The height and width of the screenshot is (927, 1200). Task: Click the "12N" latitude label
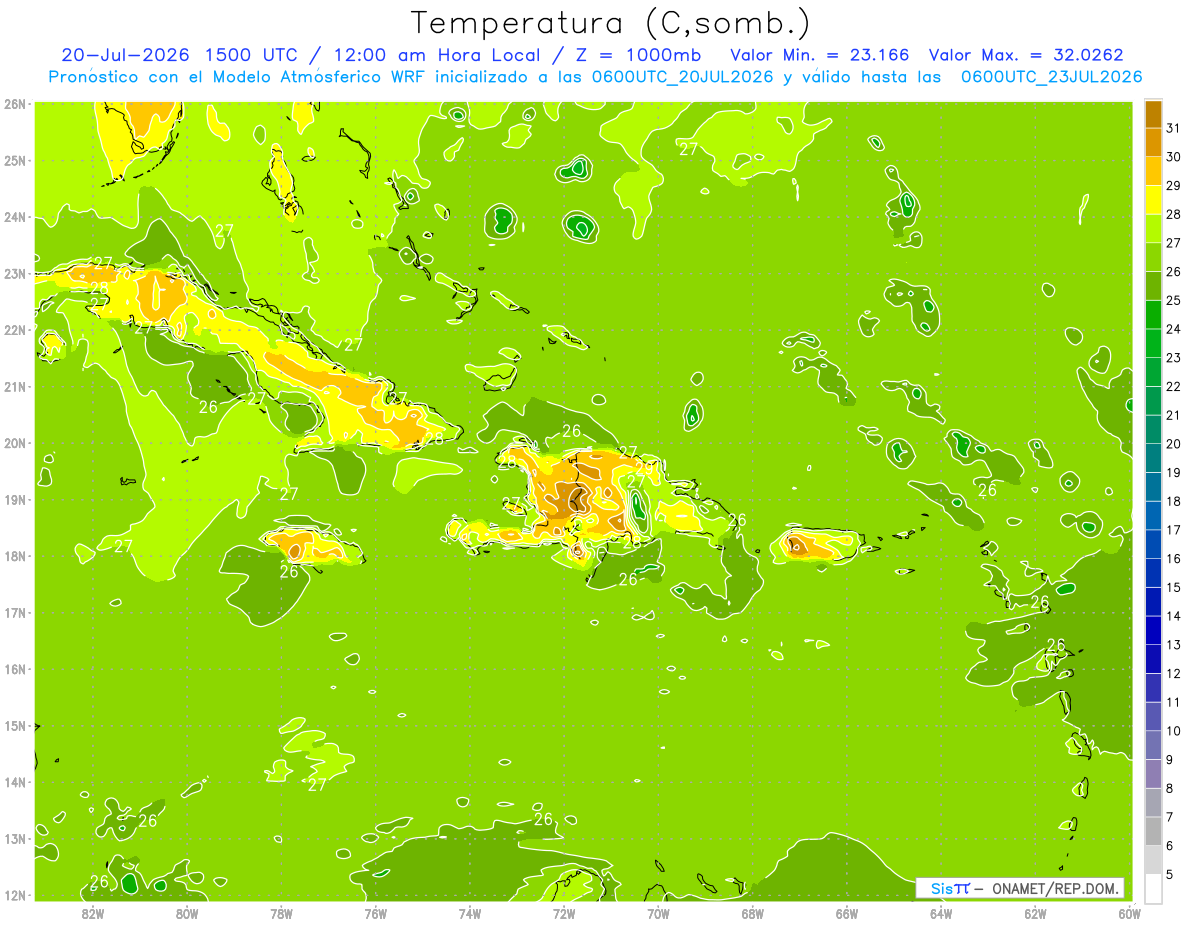[x=15, y=895]
